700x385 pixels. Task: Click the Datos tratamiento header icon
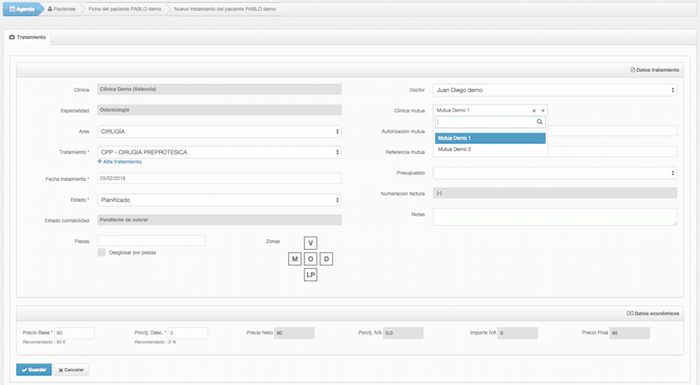coord(633,70)
